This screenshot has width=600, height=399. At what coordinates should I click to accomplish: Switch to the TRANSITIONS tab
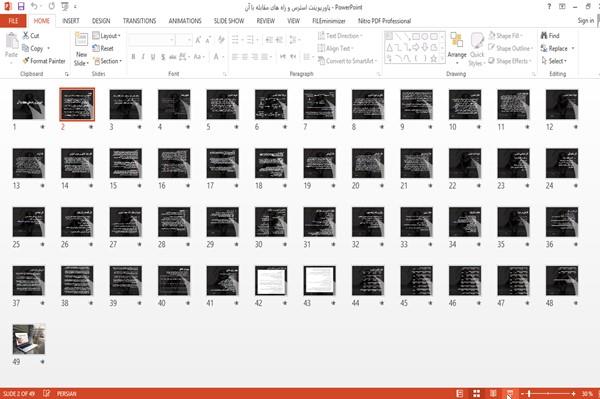139,21
